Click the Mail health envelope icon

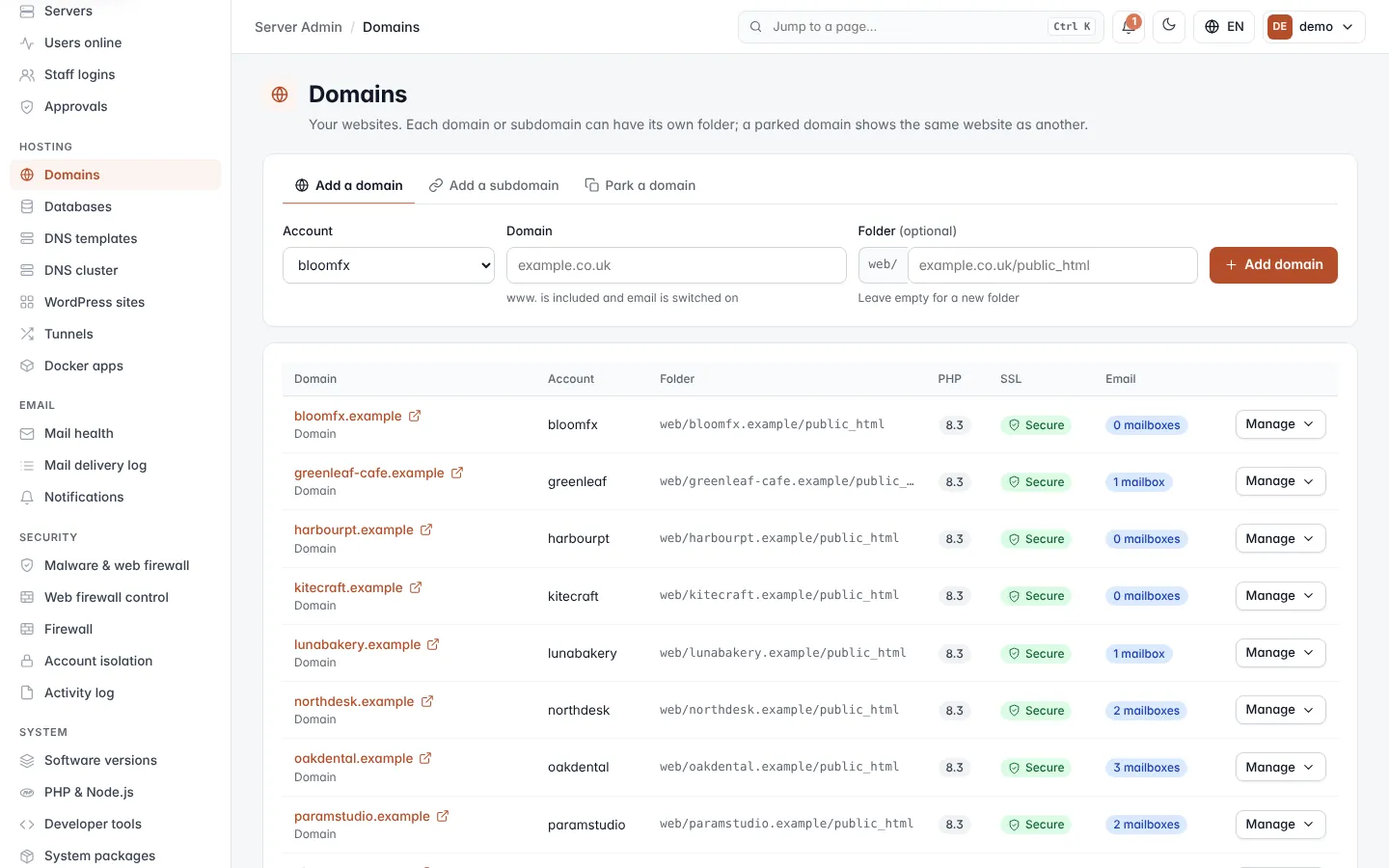coord(27,433)
